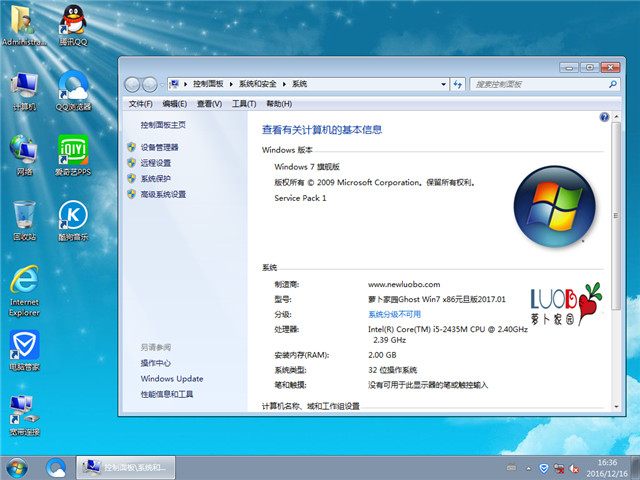Click scrollbar down arrow in system window
The width and height of the screenshot is (640, 480).
click(x=616, y=407)
